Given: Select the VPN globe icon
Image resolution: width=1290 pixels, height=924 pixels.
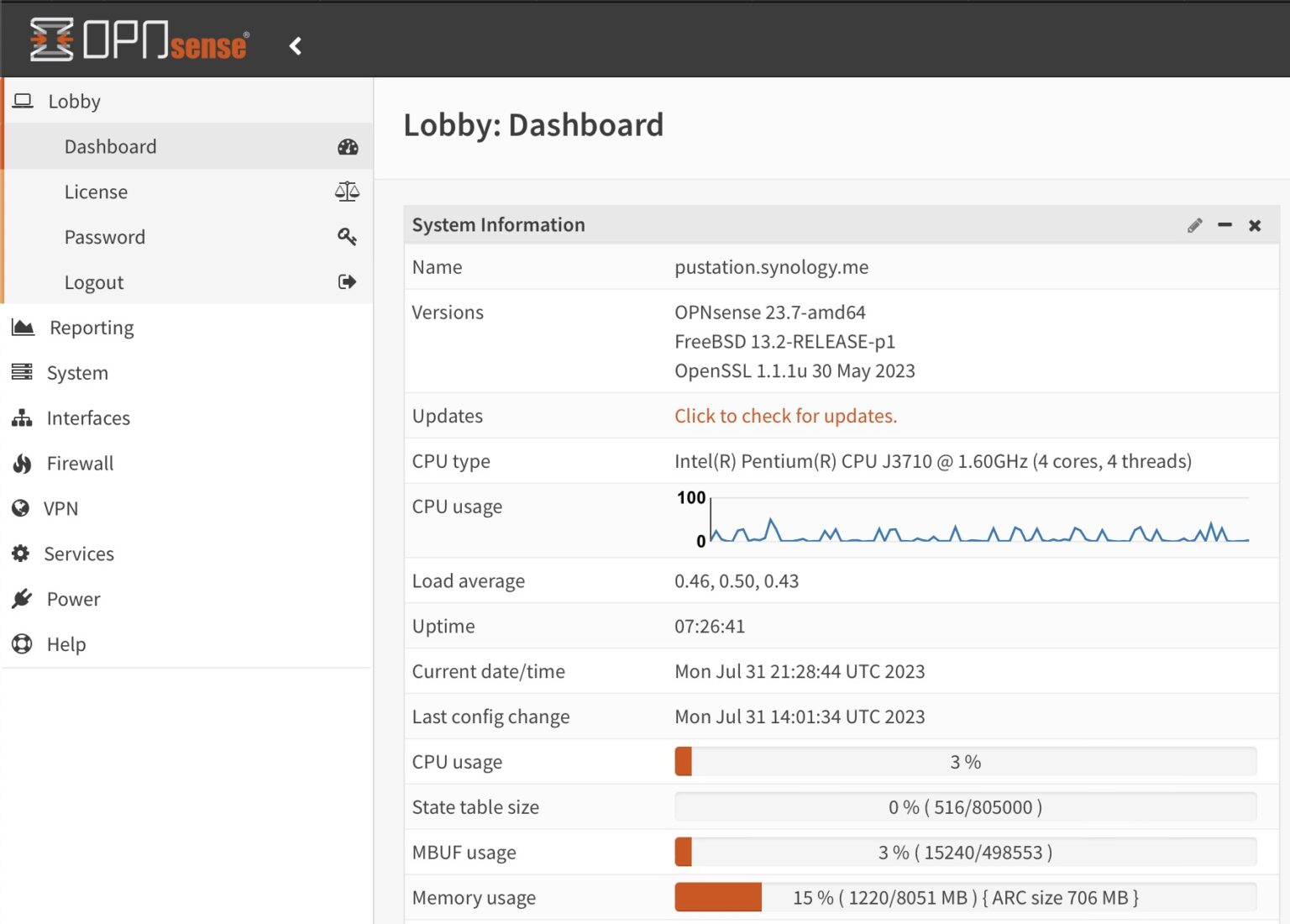Looking at the screenshot, I should coord(21,508).
